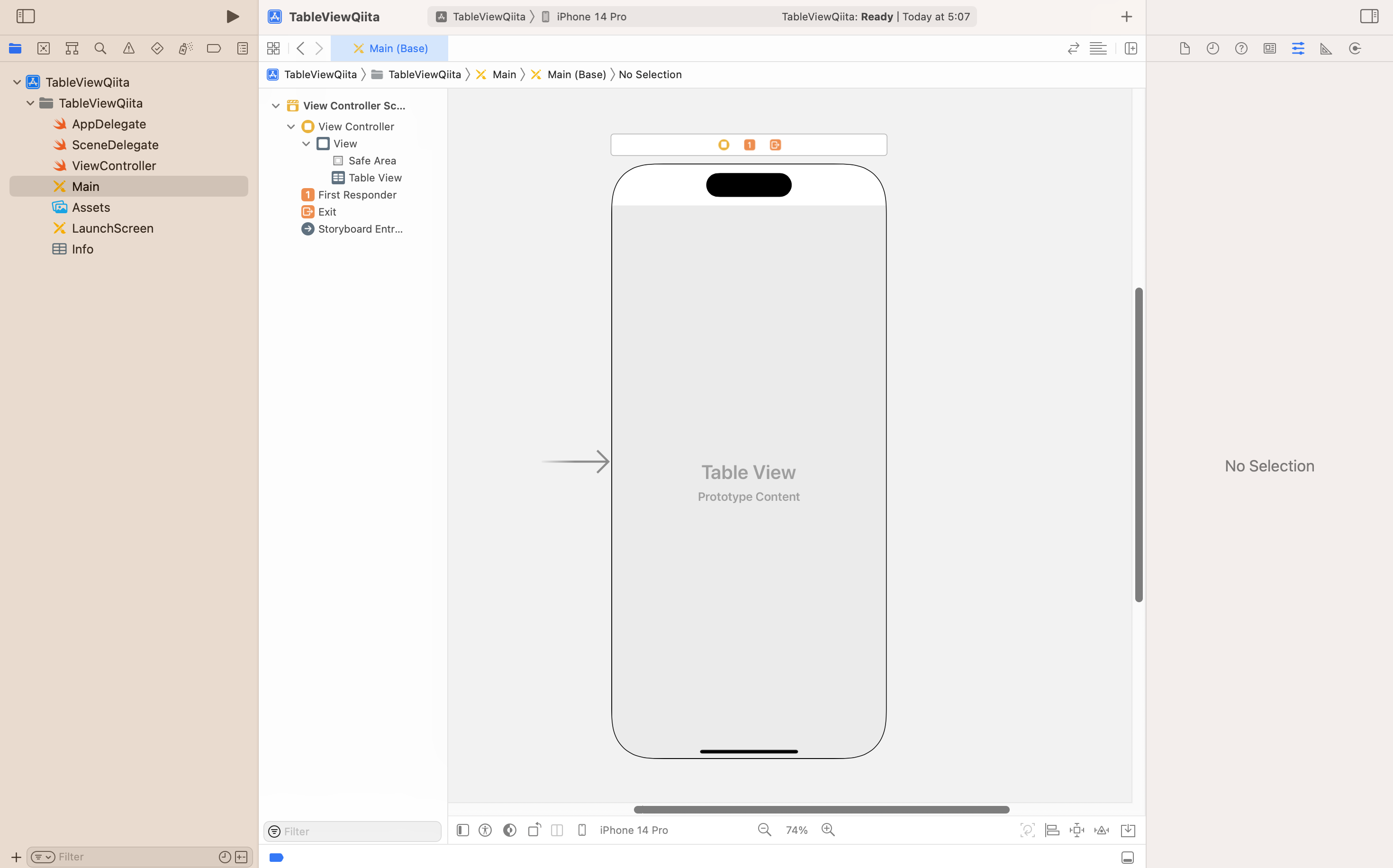Toggle the right inspector panel
1393x868 pixels.
click(x=1369, y=17)
